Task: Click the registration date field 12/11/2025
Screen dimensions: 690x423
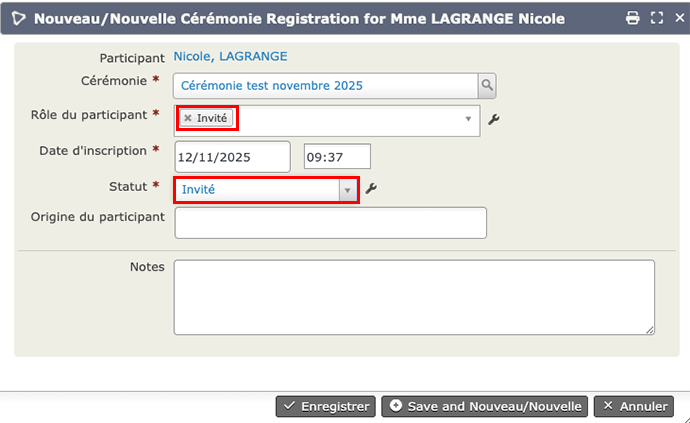Action: pyautogui.click(x=231, y=157)
